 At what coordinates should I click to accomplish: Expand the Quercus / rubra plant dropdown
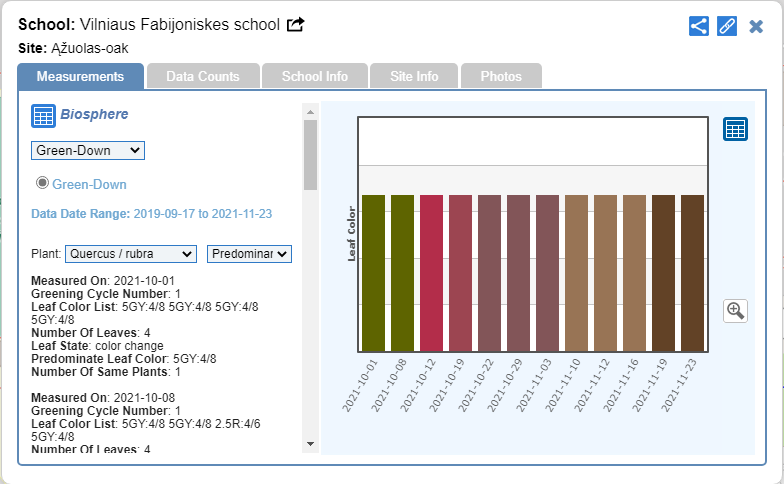(131, 254)
